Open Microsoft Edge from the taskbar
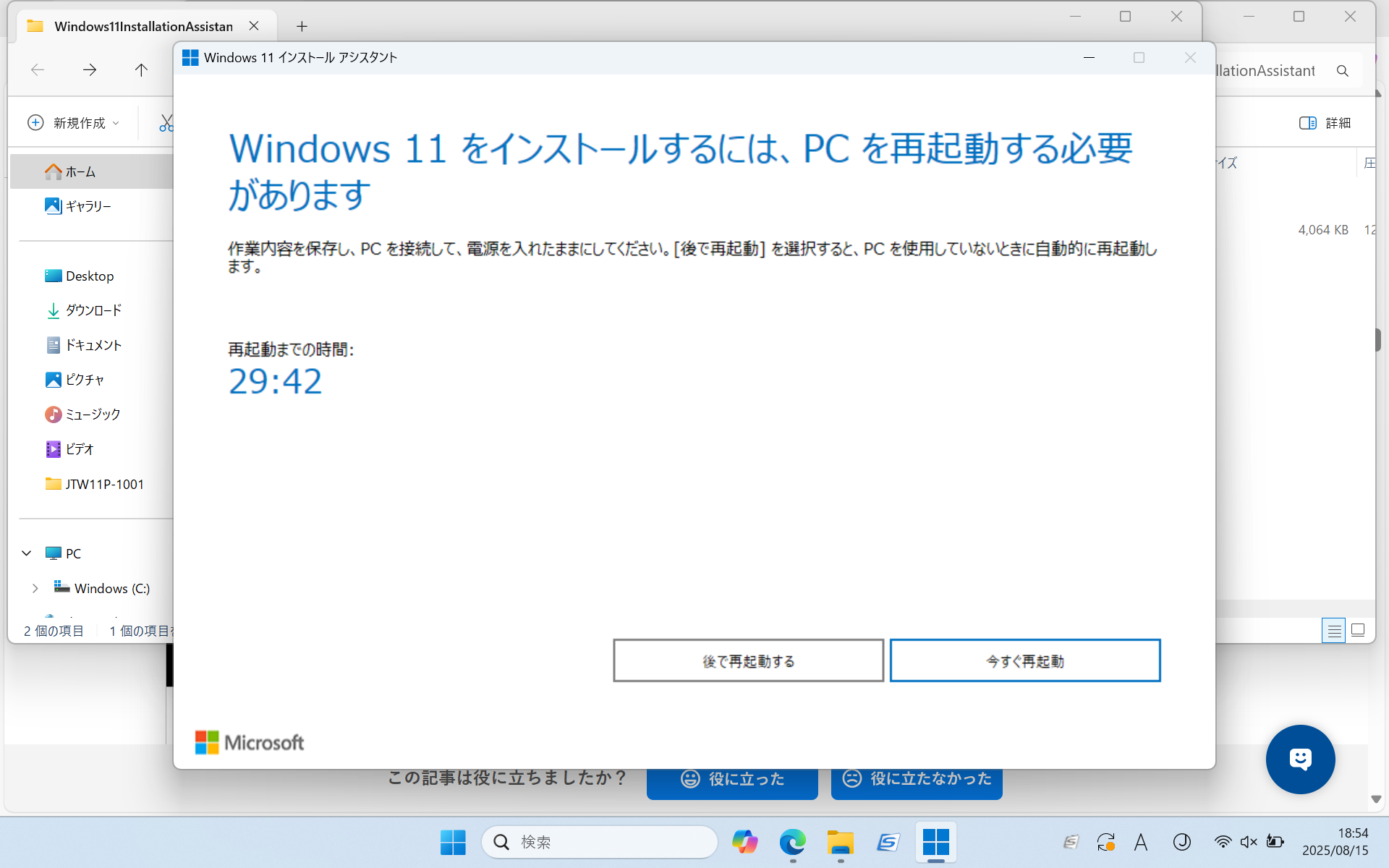1389x868 pixels. tap(792, 842)
